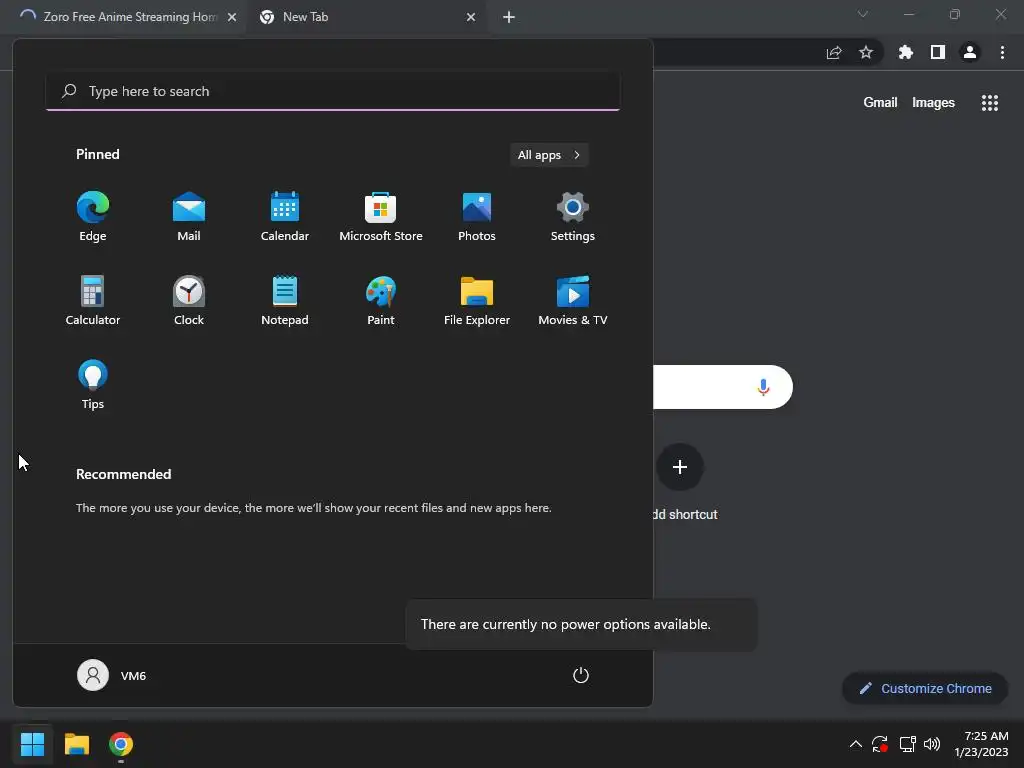Launch the Calculator app

pyautogui.click(x=93, y=301)
